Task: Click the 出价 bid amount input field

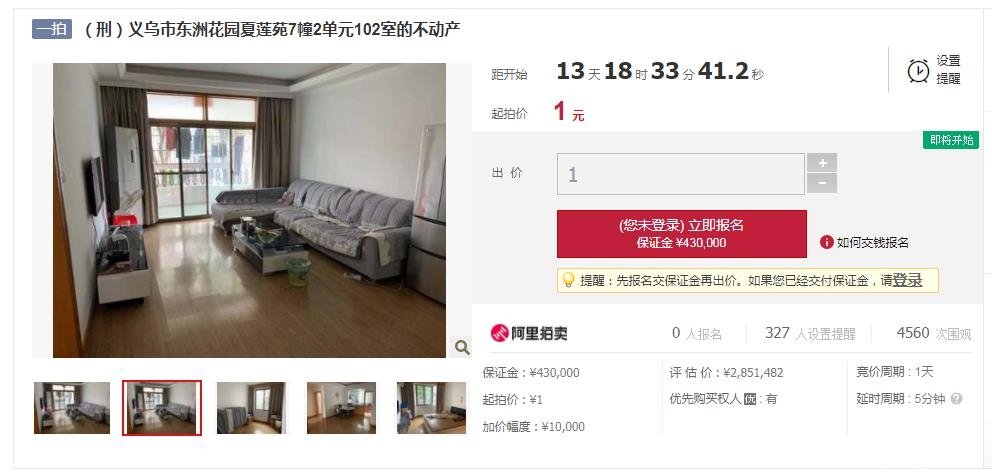Action: point(681,174)
